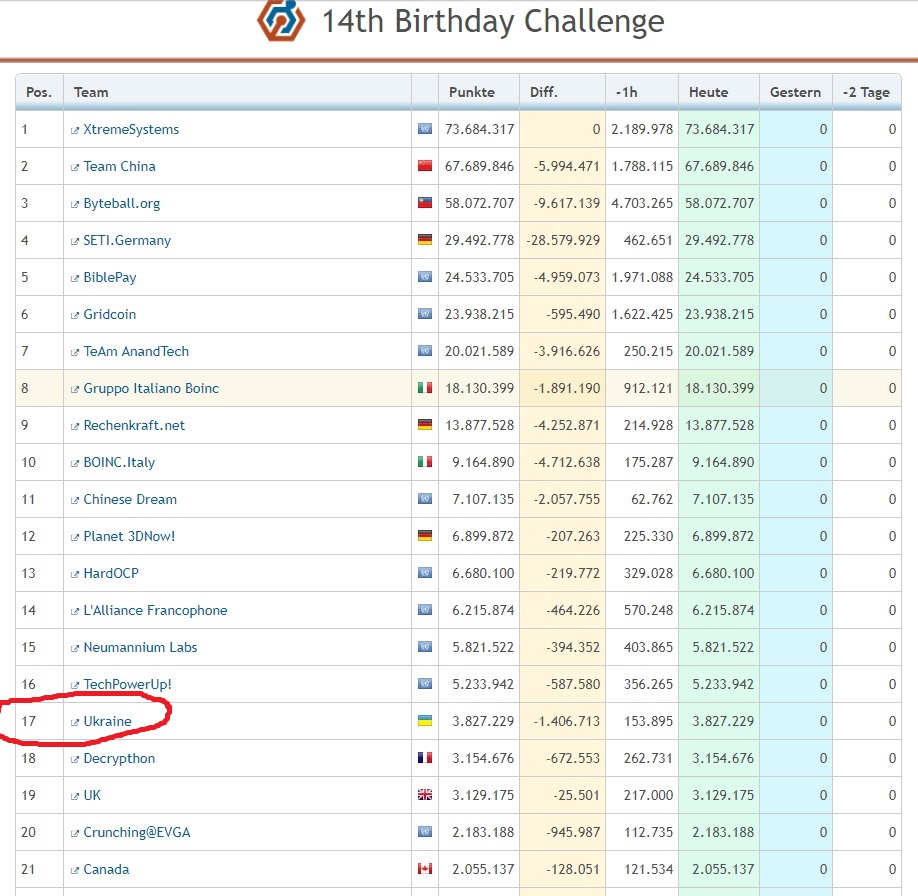Open the Ukraine team link
Screen dimensions: 918x896
click(107, 721)
